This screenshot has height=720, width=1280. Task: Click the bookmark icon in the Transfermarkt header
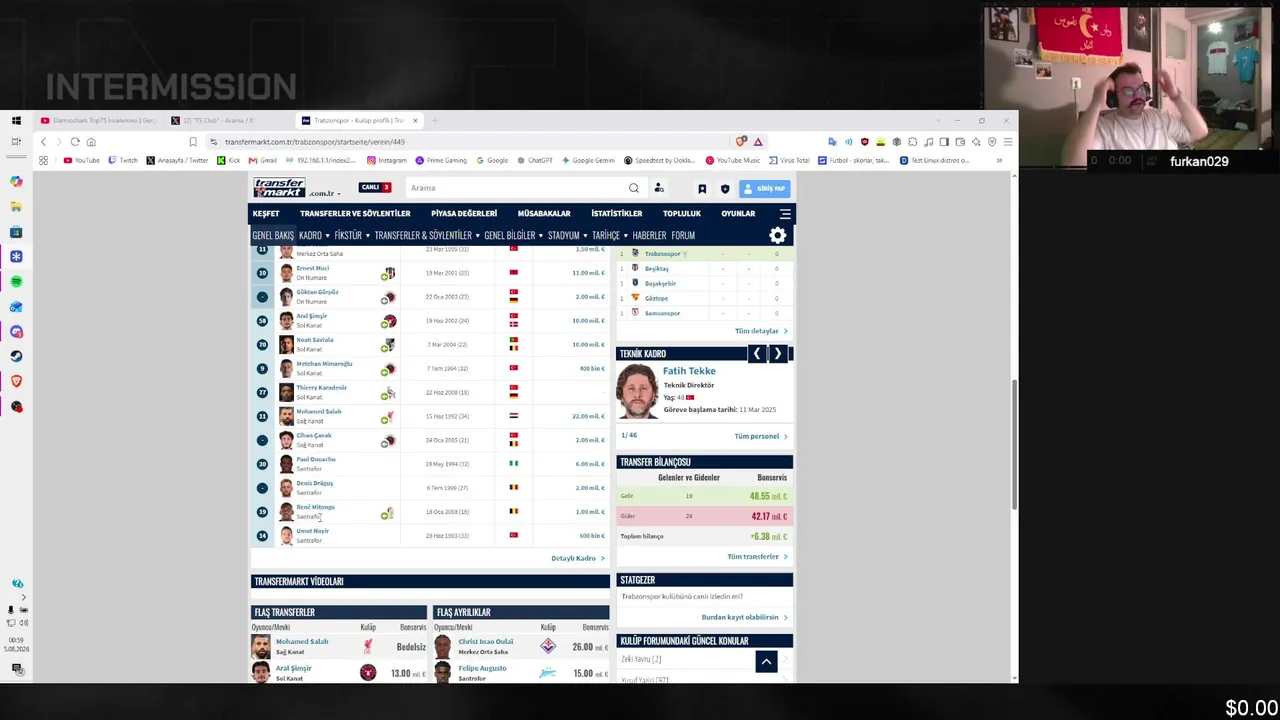(x=702, y=188)
